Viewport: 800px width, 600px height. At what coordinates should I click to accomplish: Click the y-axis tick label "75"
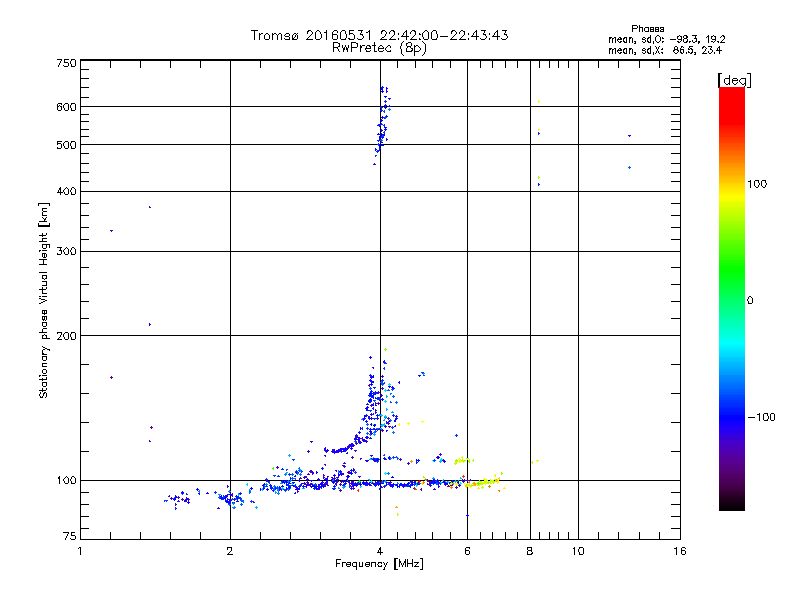pos(70,536)
